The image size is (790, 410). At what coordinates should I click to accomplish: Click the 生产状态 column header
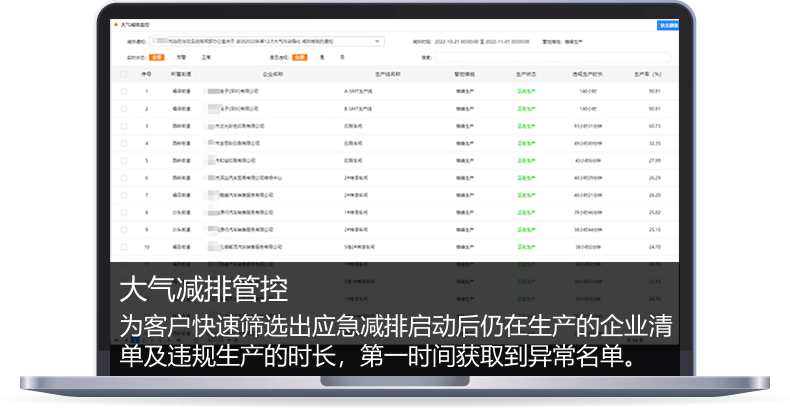[526, 74]
